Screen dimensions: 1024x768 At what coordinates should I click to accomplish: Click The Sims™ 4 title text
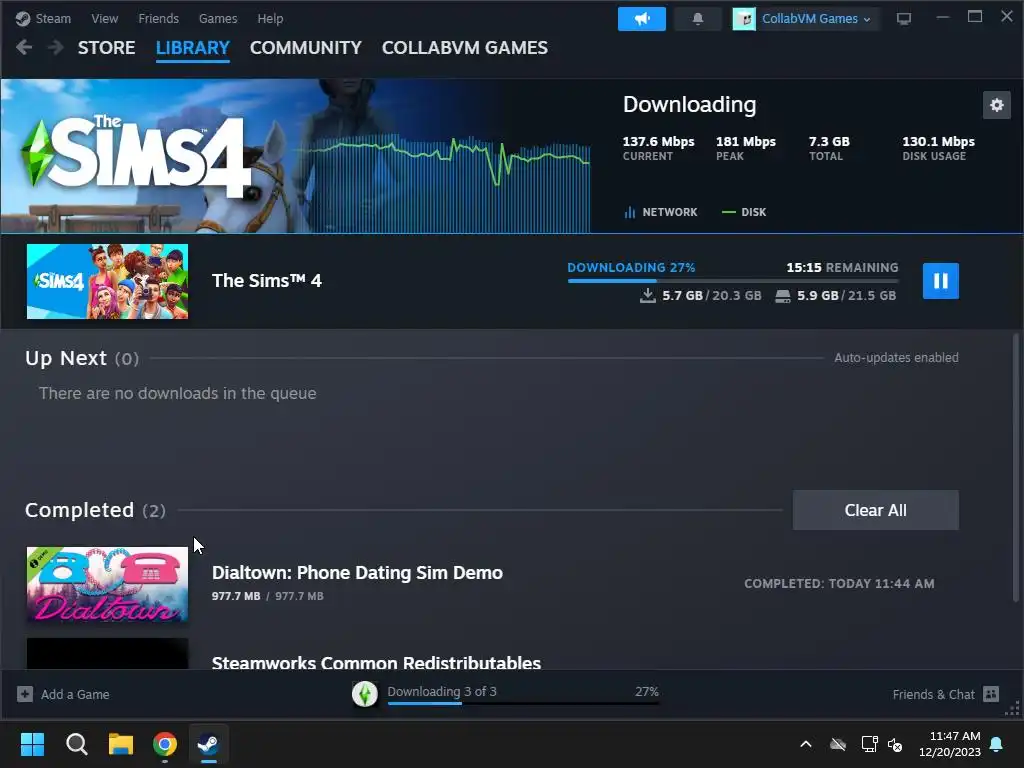point(266,281)
